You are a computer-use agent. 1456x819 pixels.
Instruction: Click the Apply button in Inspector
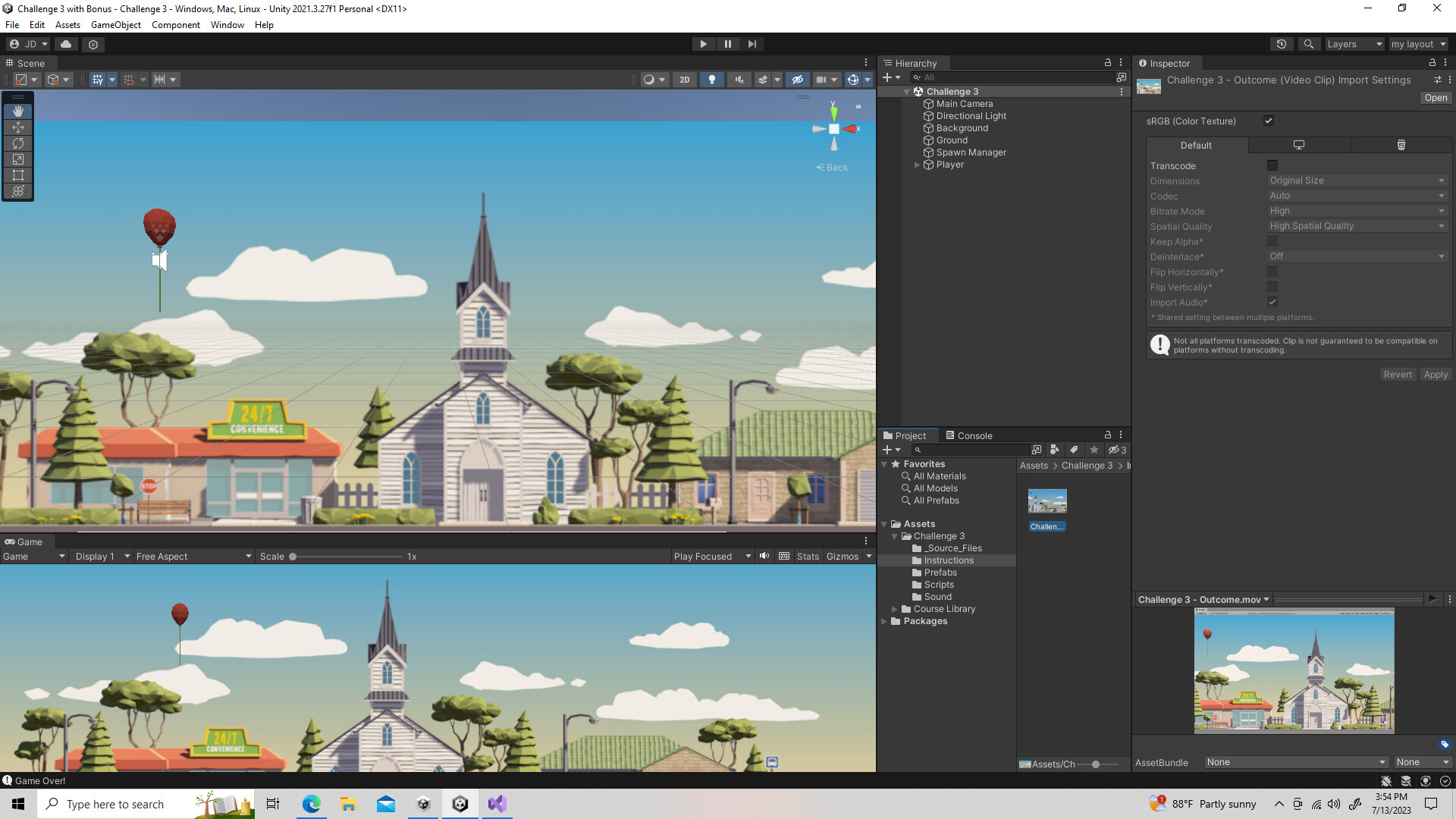pos(1435,374)
